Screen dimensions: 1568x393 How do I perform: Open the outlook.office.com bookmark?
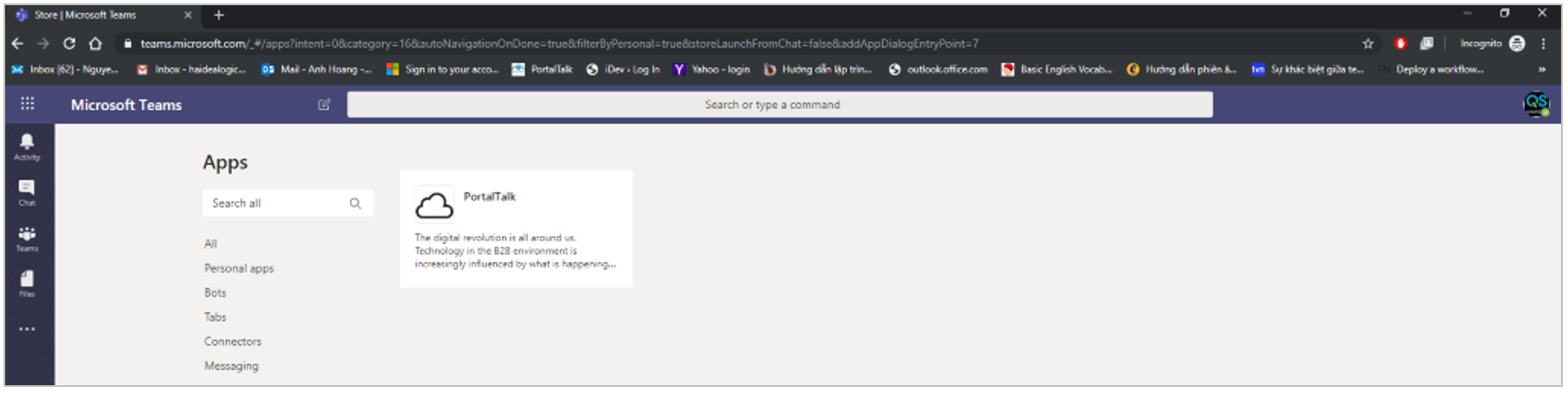[939, 69]
